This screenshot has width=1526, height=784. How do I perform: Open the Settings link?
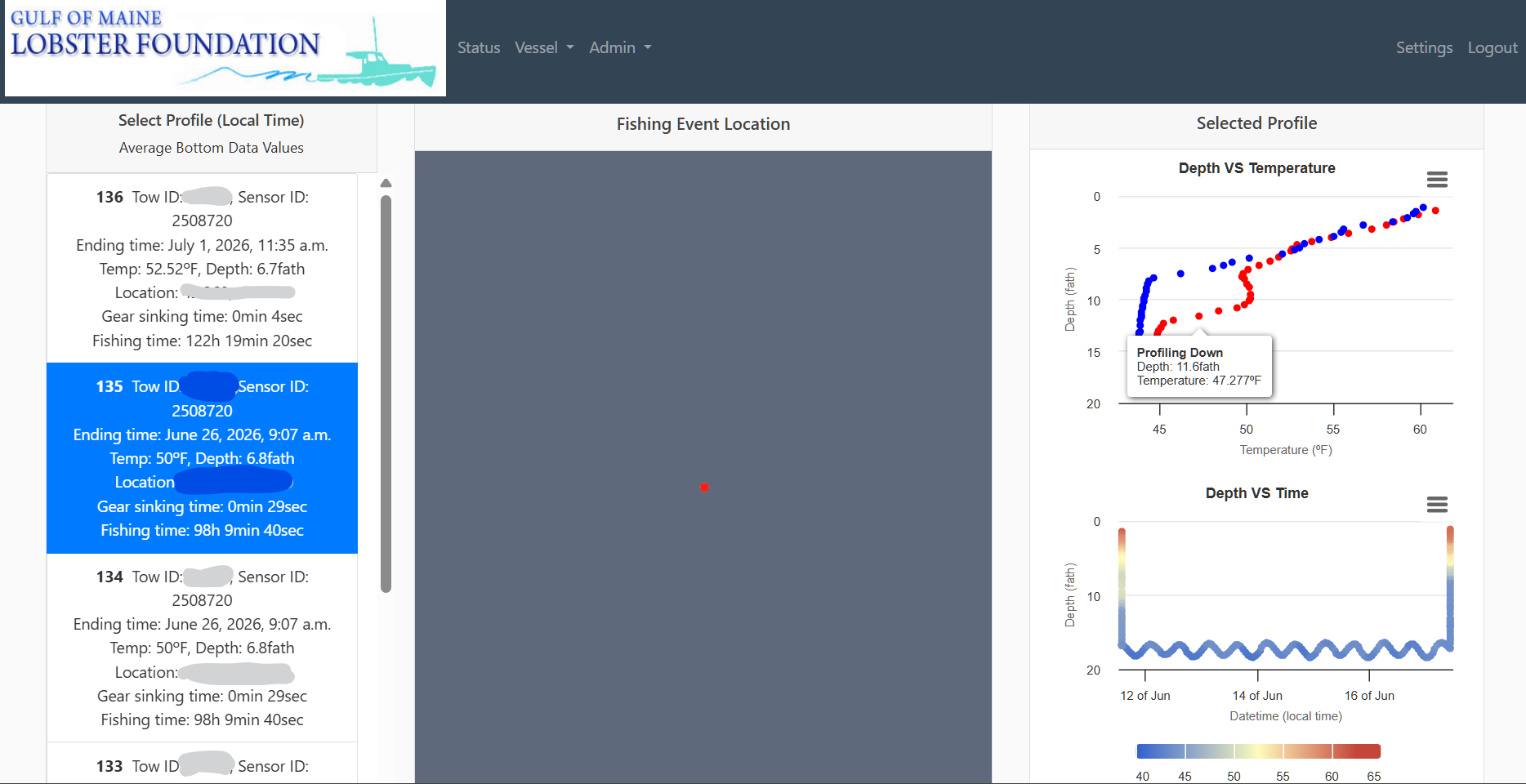pyautogui.click(x=1424, y=47)
